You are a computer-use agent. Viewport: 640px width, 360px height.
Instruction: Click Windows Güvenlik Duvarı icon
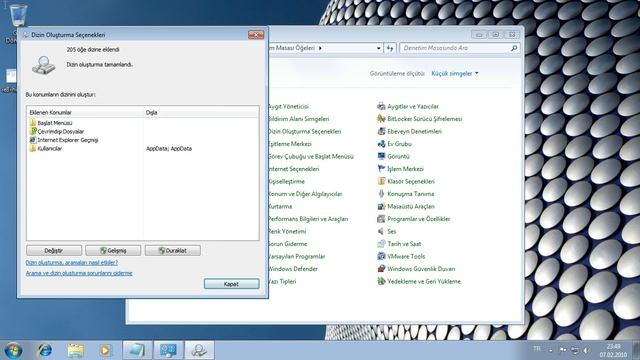381,269
